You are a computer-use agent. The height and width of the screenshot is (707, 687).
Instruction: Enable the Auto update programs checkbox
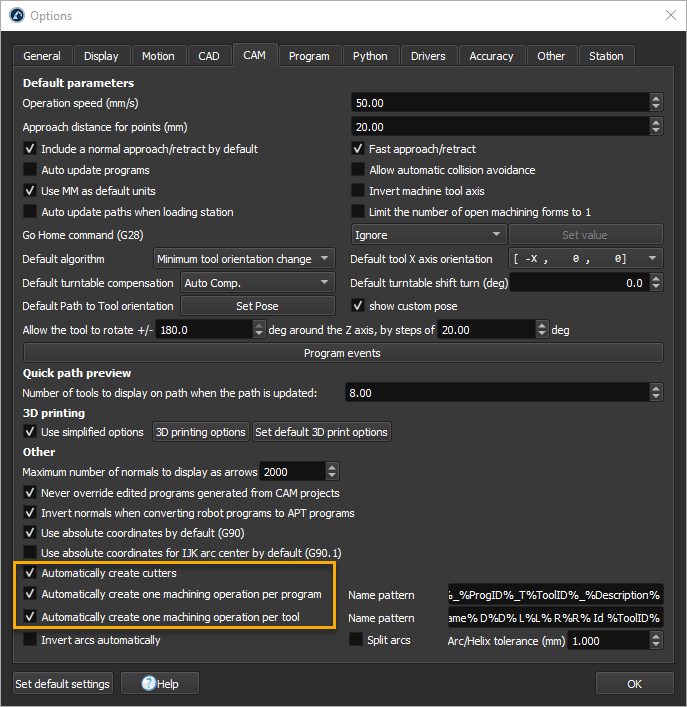pyautogui.click(x=31, y=170)
